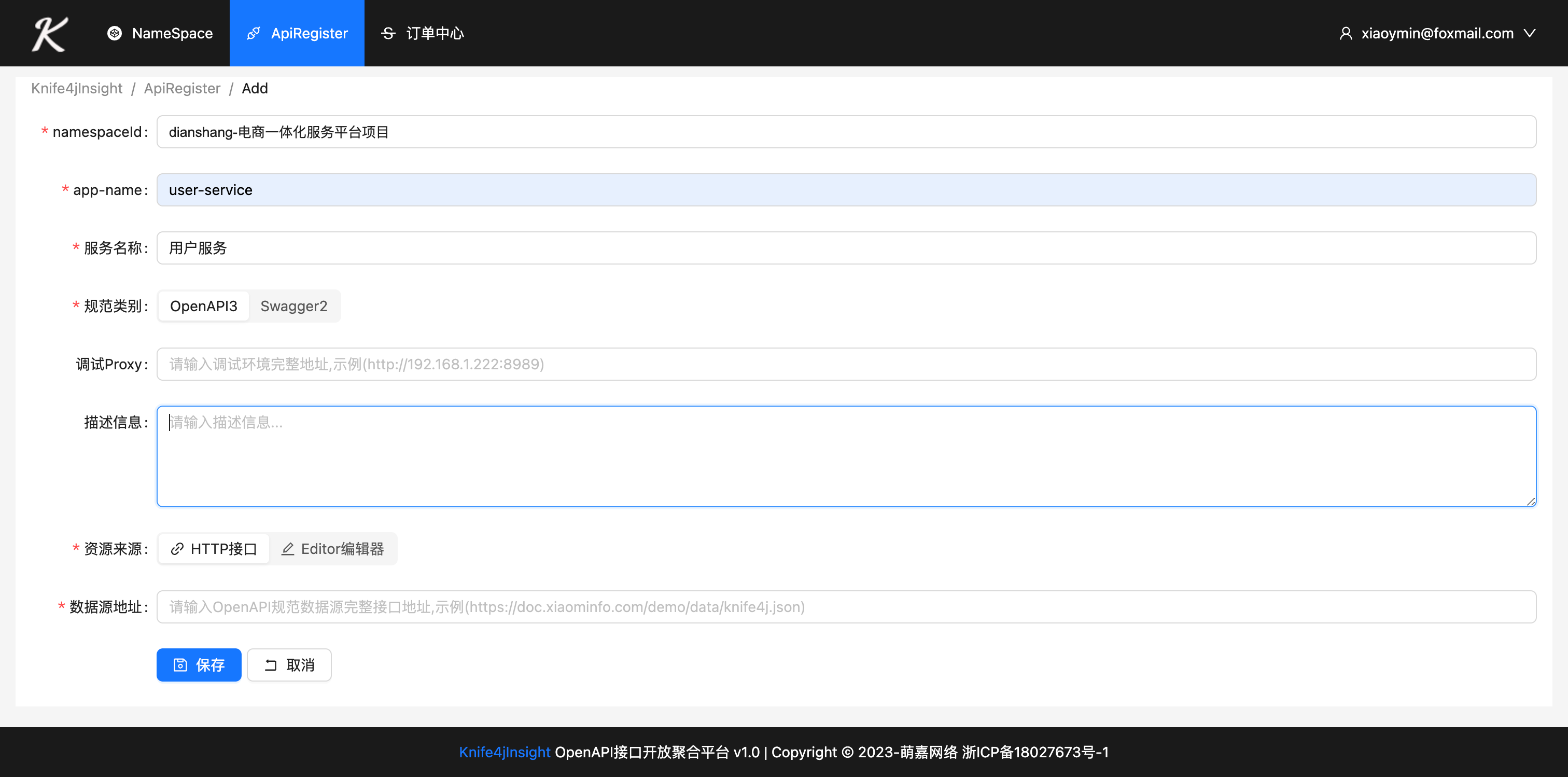Open the xiaoymin@foxmail.com account menu
Screen dimensions: 1568x777
coord(1437,33)
